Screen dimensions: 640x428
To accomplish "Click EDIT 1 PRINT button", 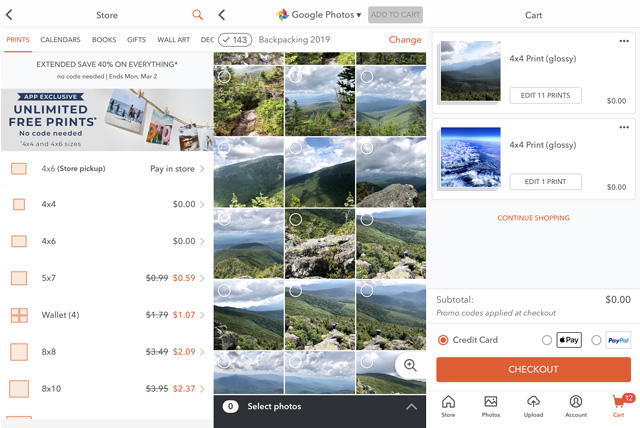I will pos(545,182).
